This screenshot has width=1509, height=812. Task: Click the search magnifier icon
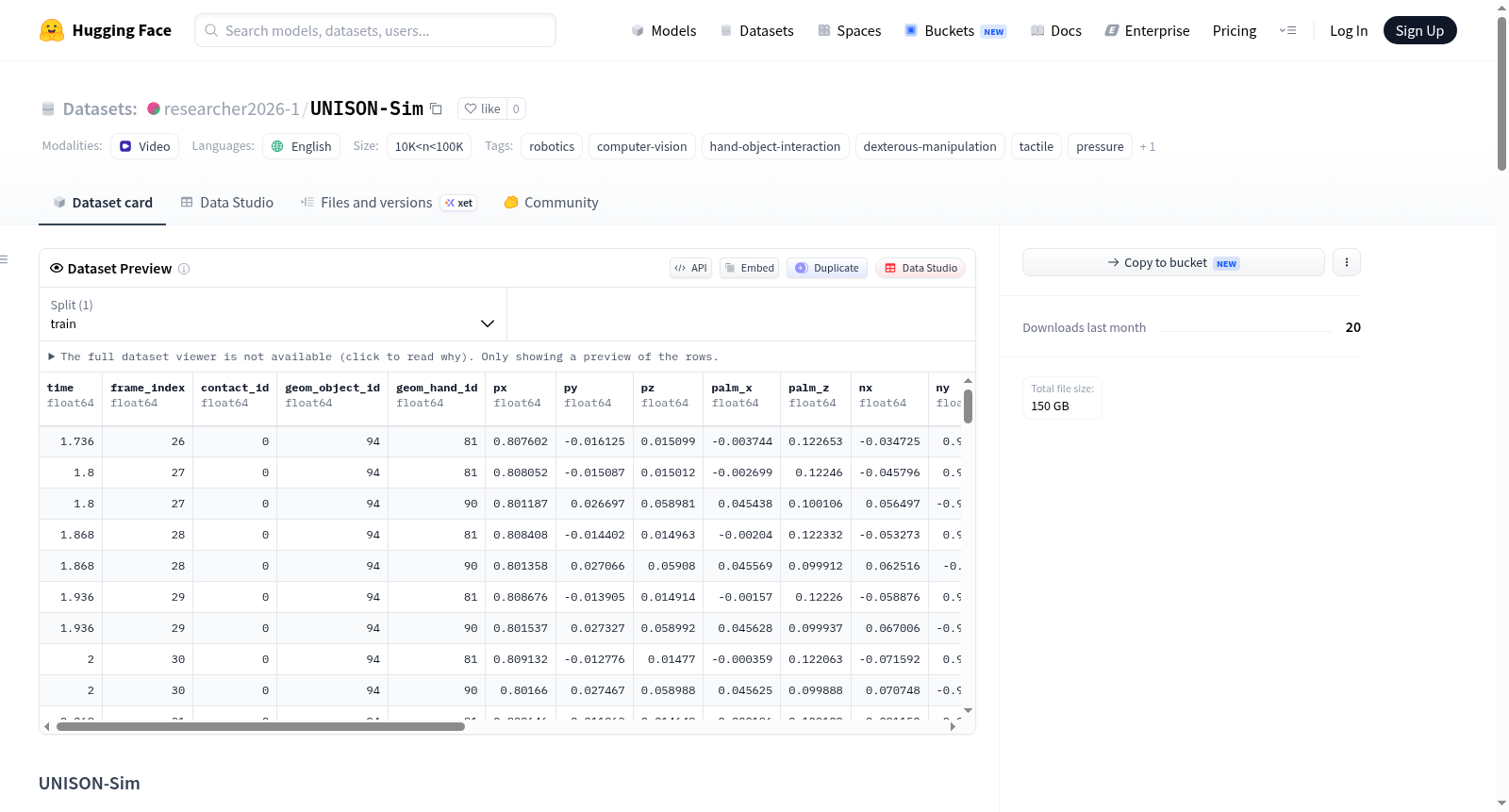click(x=211, y=30)
